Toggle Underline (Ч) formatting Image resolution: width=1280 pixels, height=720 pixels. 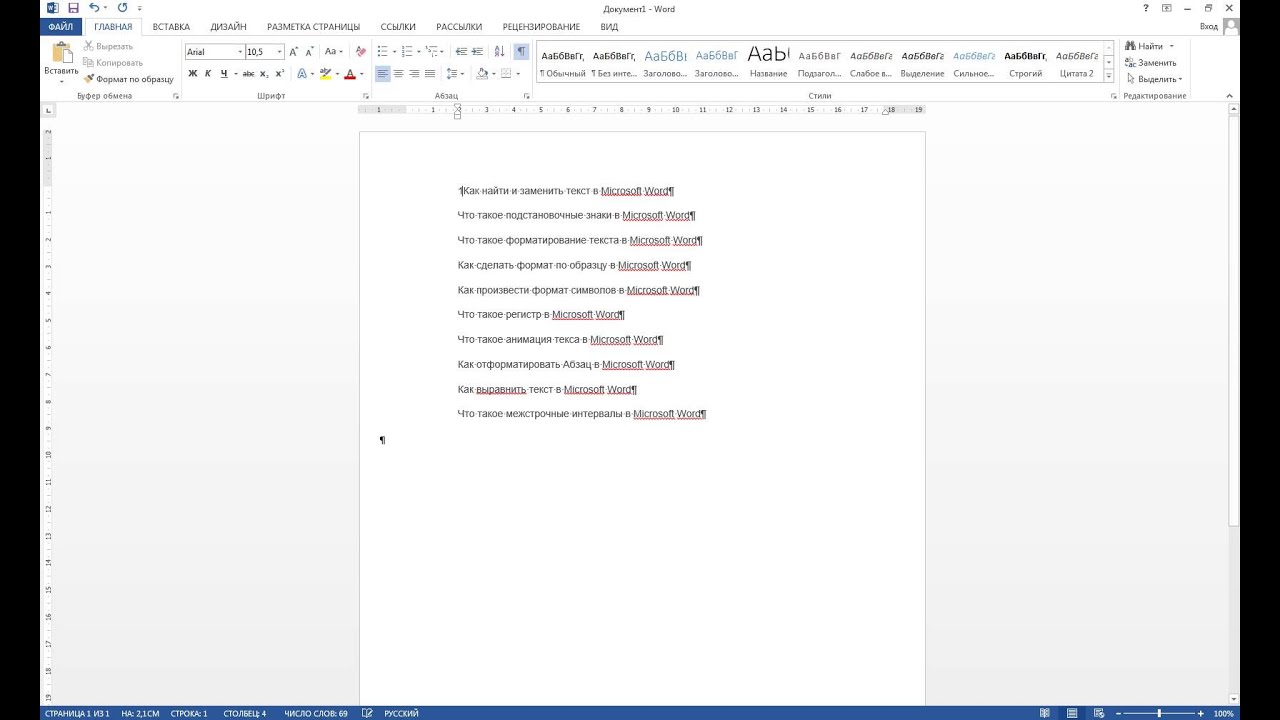tap(223, 74)
